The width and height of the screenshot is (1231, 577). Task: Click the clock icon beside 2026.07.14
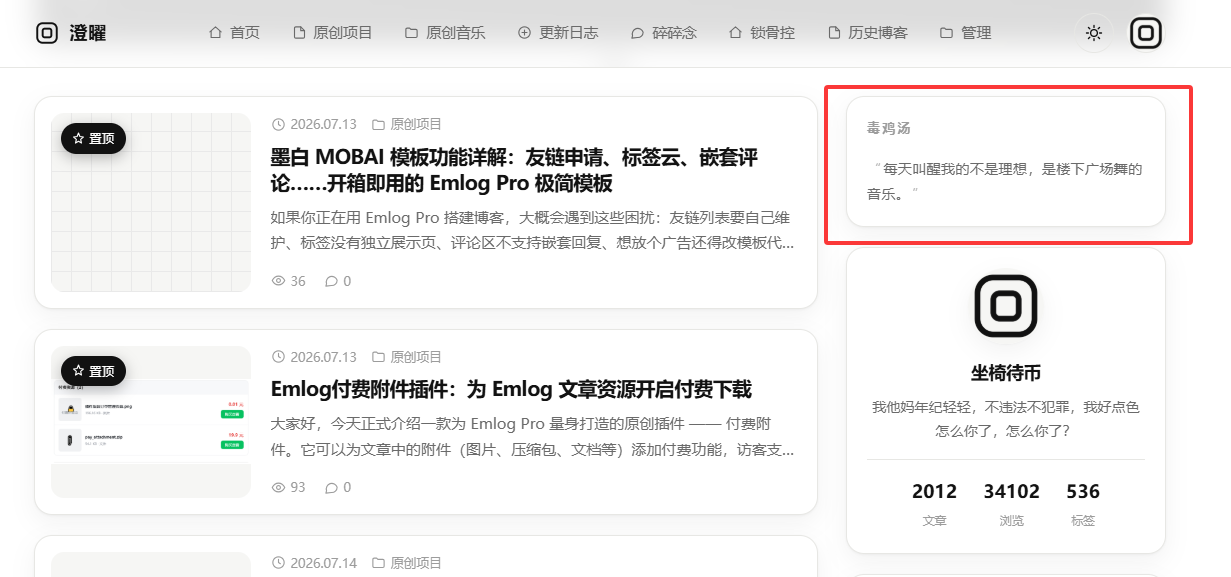tap(279, 563)
